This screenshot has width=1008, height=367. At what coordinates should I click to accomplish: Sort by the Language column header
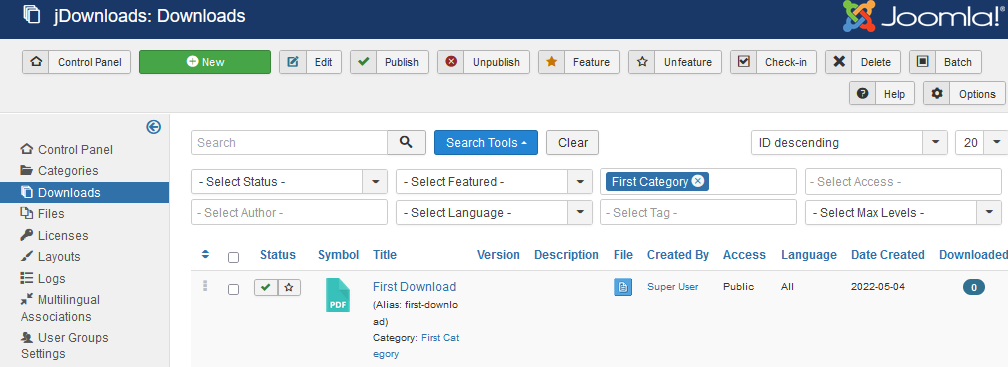pos(809,255)
